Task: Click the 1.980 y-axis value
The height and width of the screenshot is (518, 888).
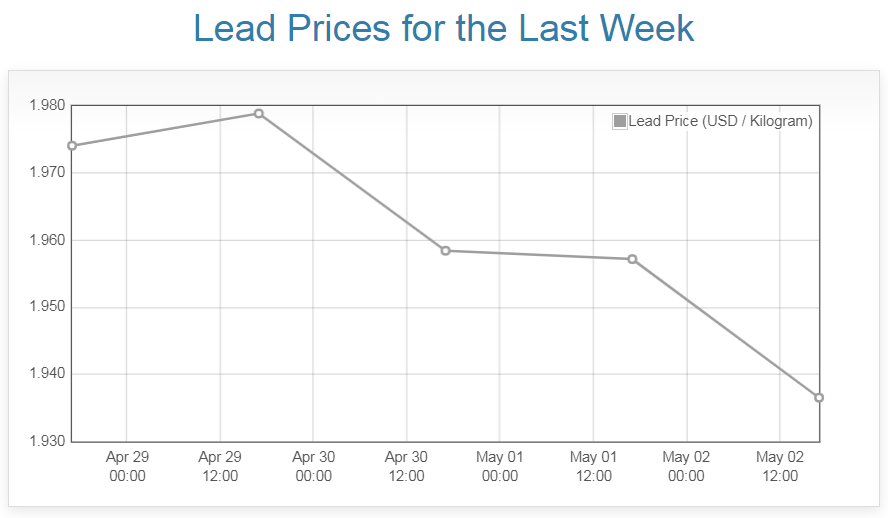Action: pyautogui.click(x=47, y=106)
